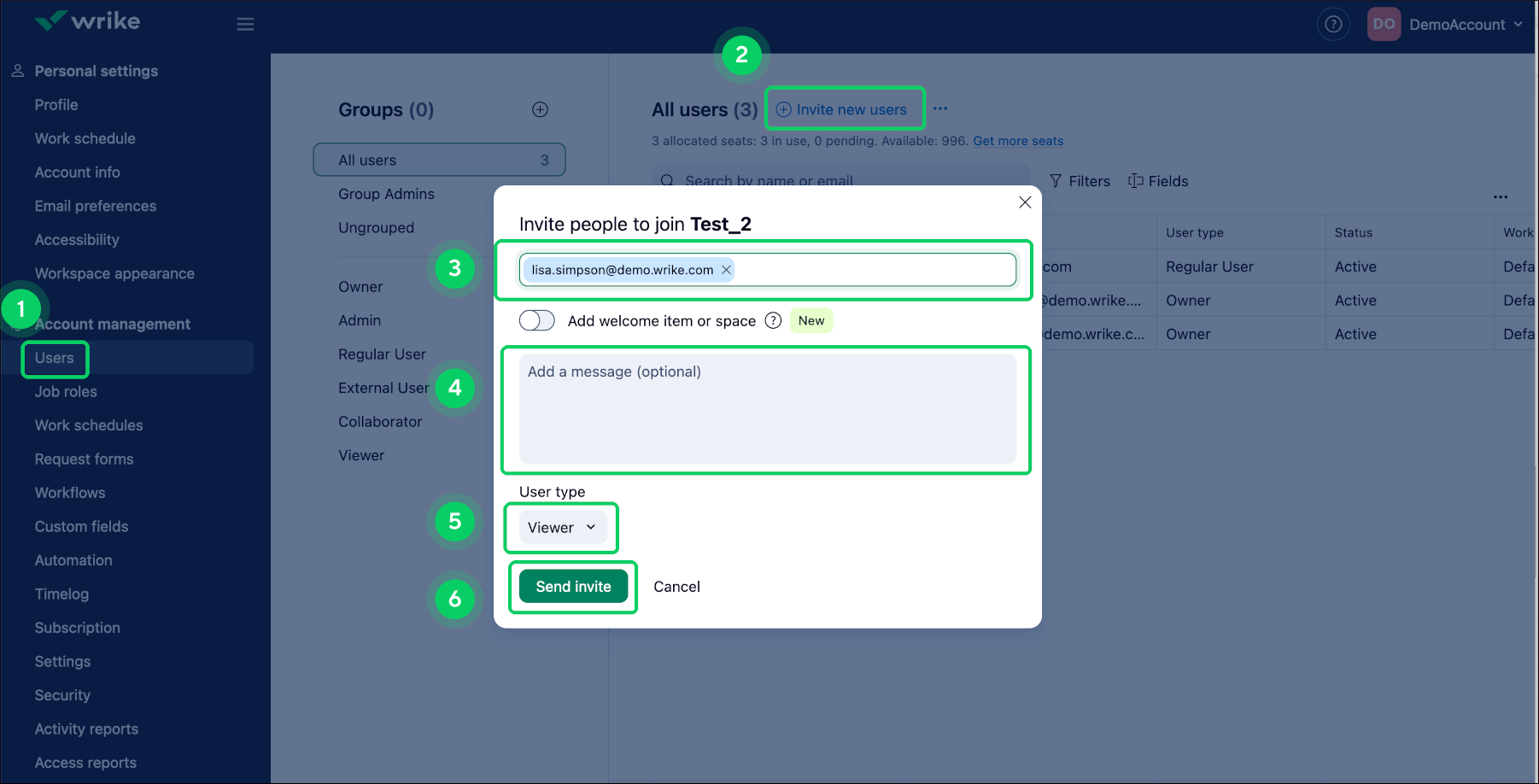Follow the Get more seats link
Image resolution: width=1539 pixels, height=784 pixels.
pos(1017,141)
